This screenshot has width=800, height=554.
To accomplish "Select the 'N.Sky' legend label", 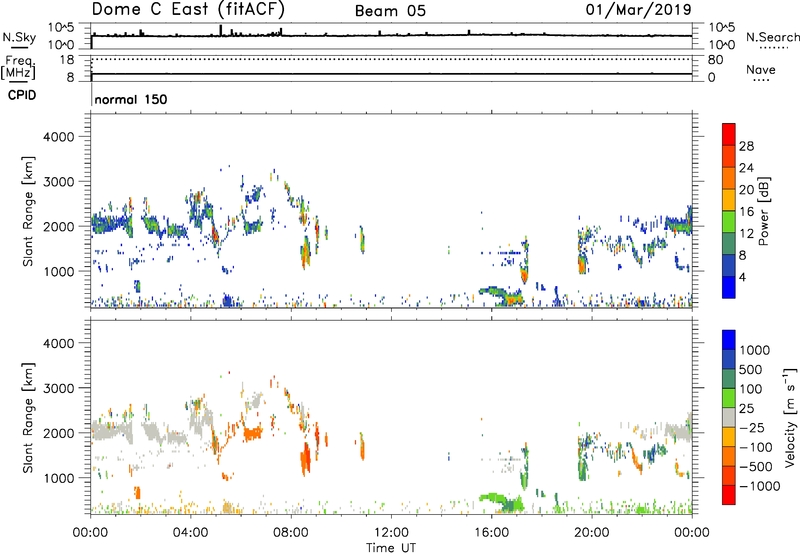I will coord(19,37).
